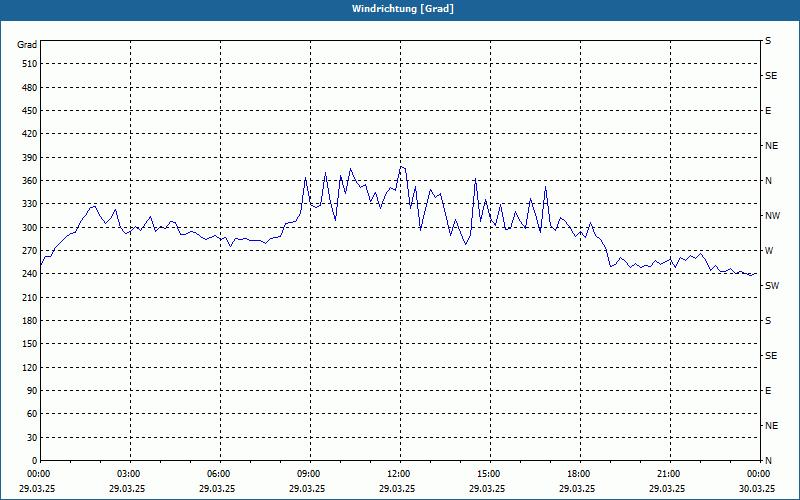Select the 480 value on the degree axis
Image resolution: width=800 pixels, height=500 pixels.
(x=30, y=88)
